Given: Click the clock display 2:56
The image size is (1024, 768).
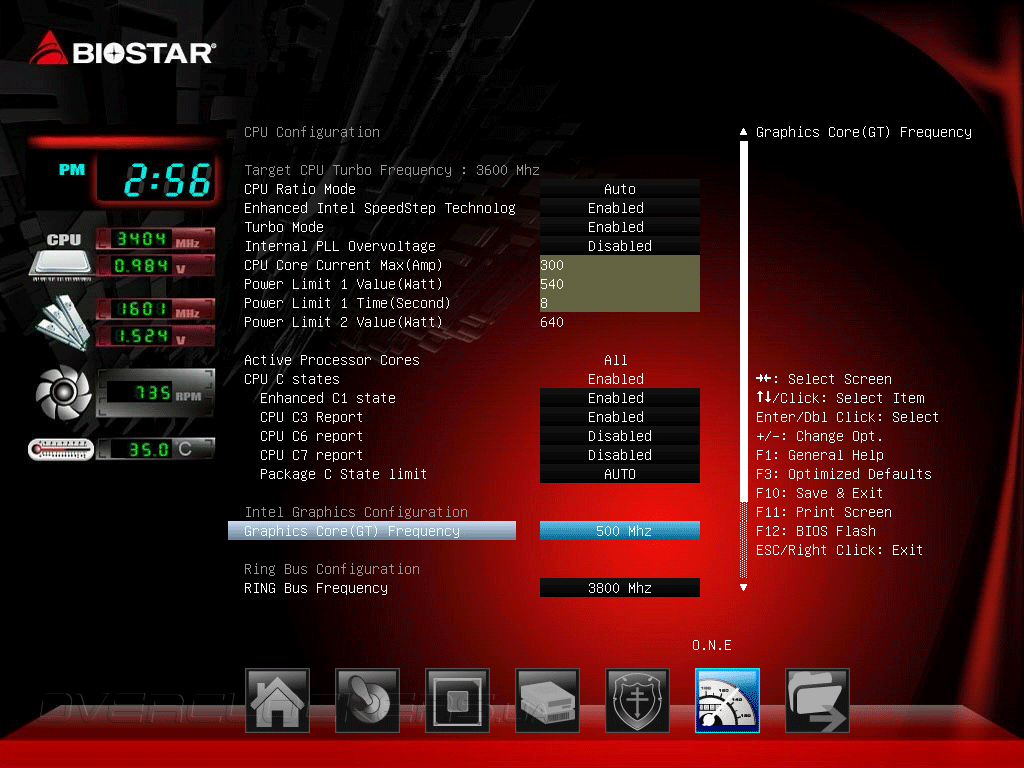Looking at the screenshot, I should [x=157, y=179].
